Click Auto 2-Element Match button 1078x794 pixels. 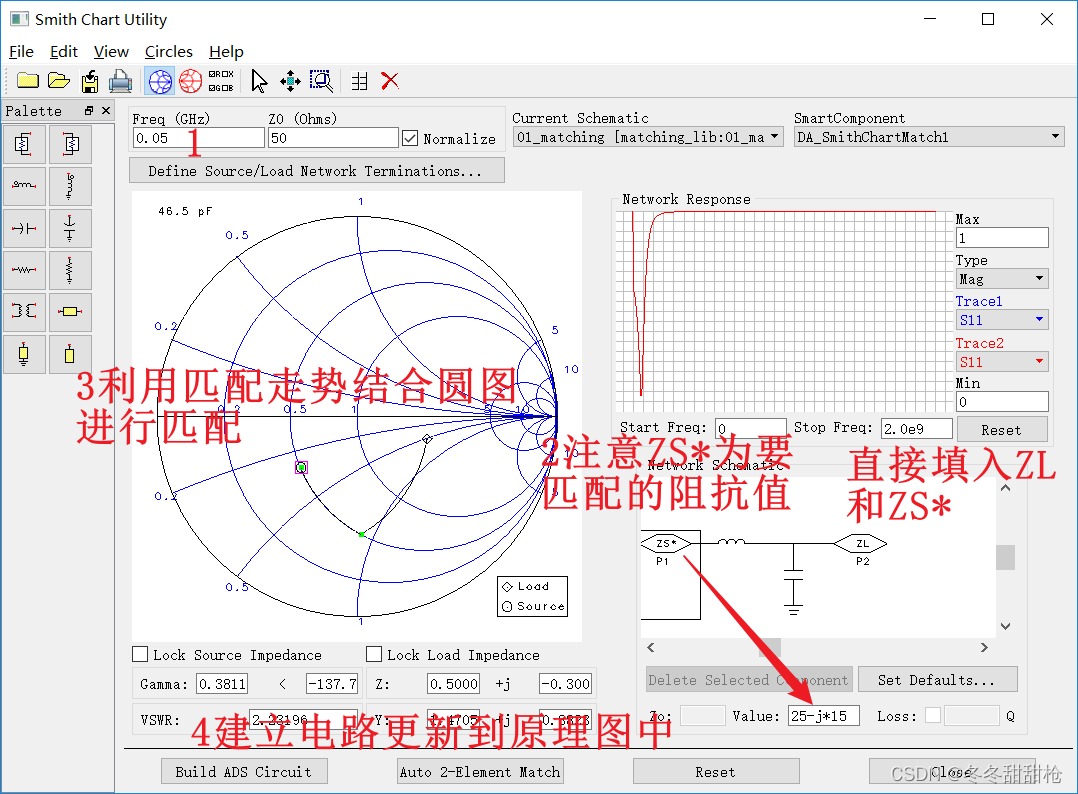tap(480, 771)
